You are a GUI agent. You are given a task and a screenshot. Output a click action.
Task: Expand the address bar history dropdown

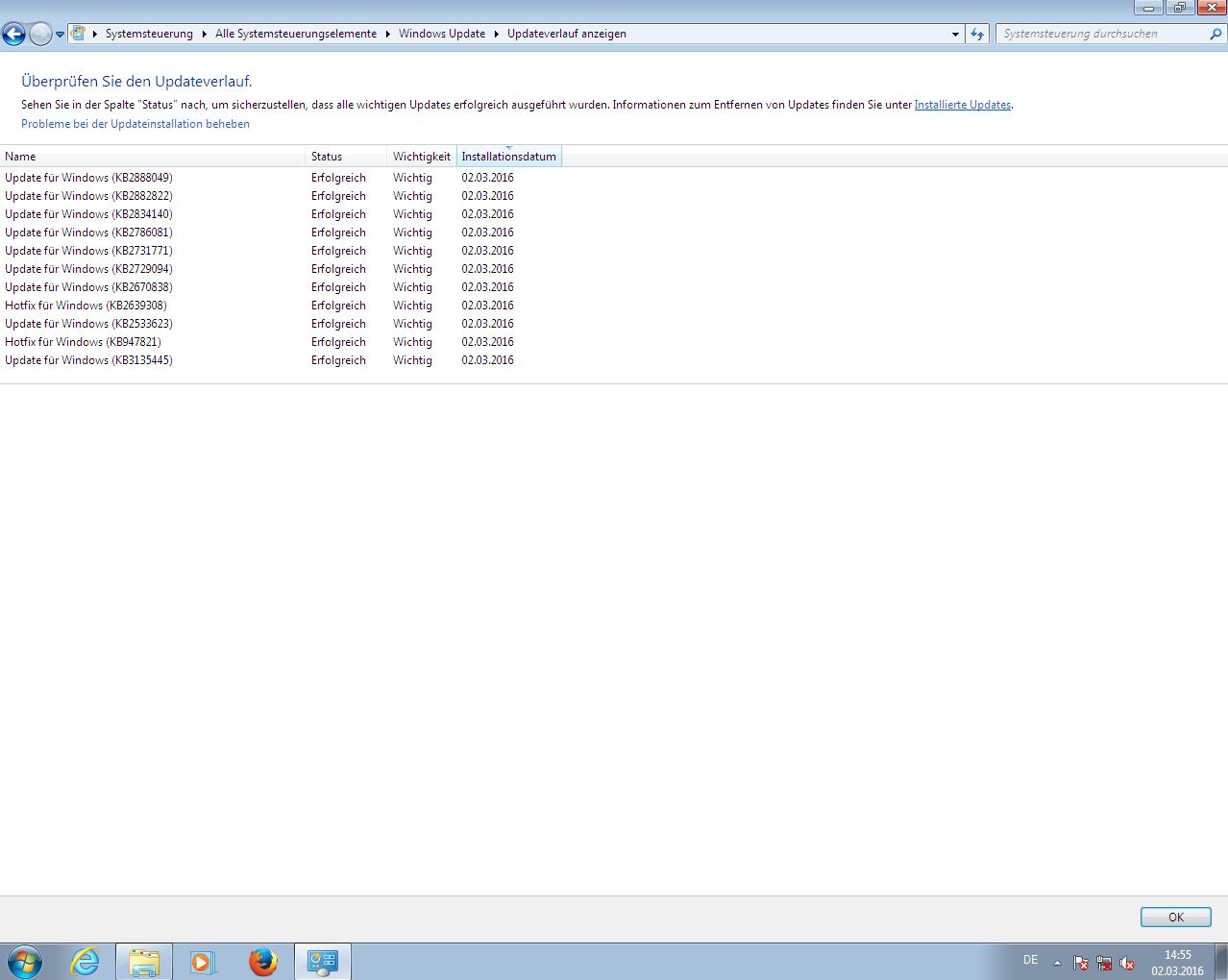click(x=955, y=34)
